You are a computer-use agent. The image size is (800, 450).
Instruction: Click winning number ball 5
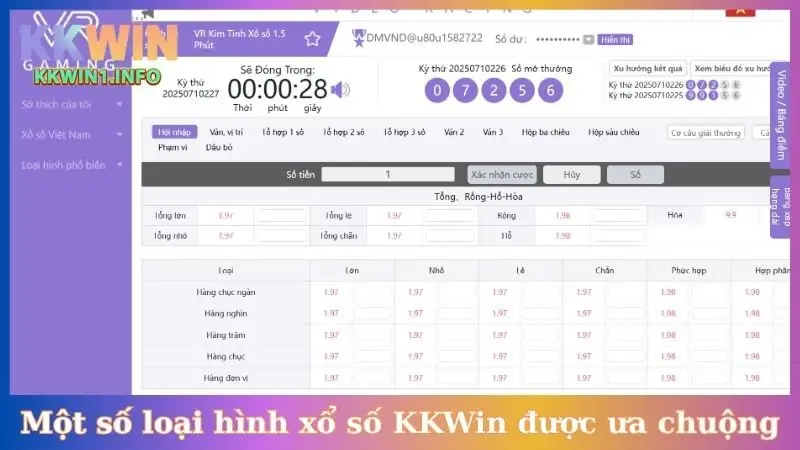pos(521,91)
